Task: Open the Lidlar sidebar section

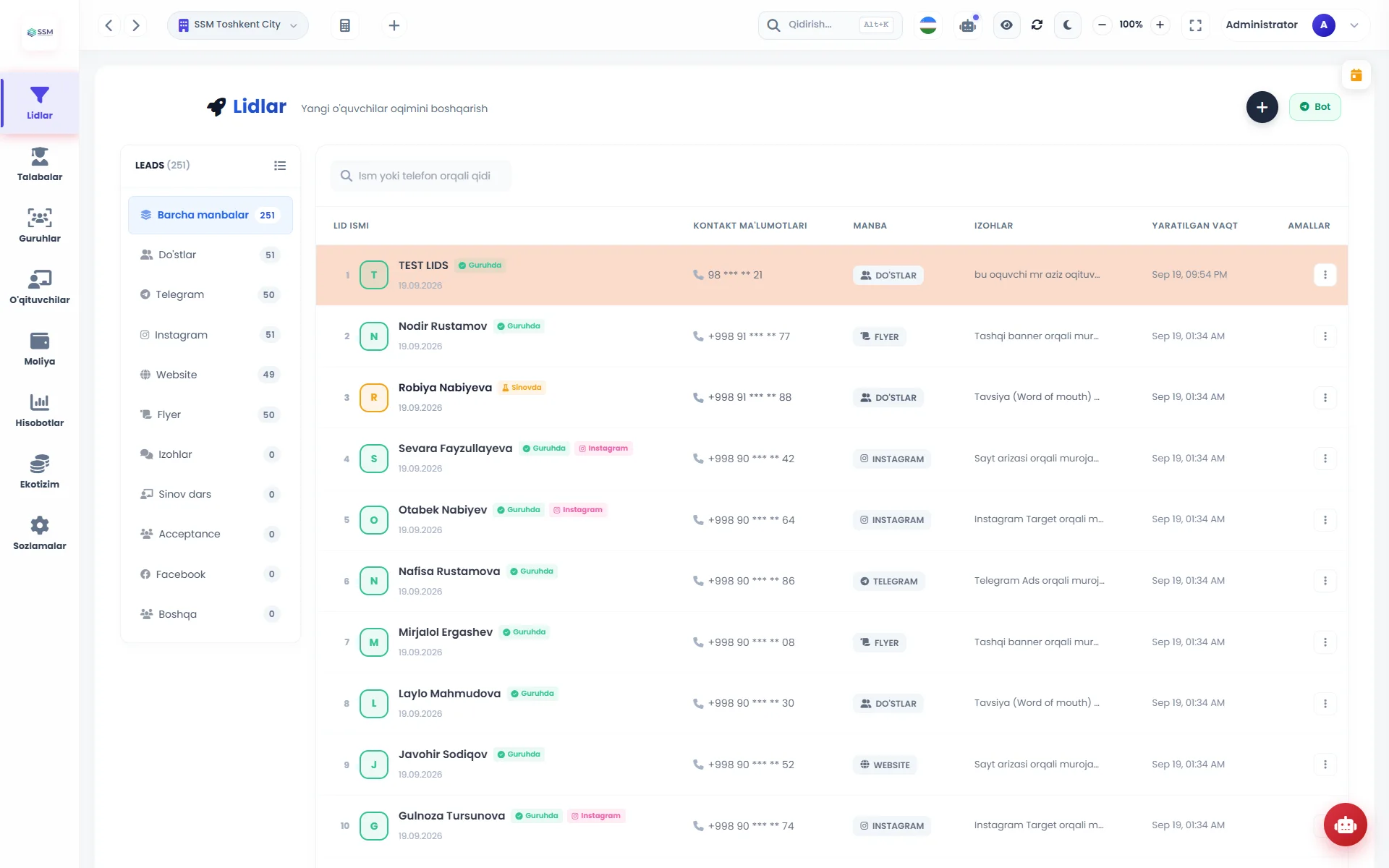Action: click(40, 103)
